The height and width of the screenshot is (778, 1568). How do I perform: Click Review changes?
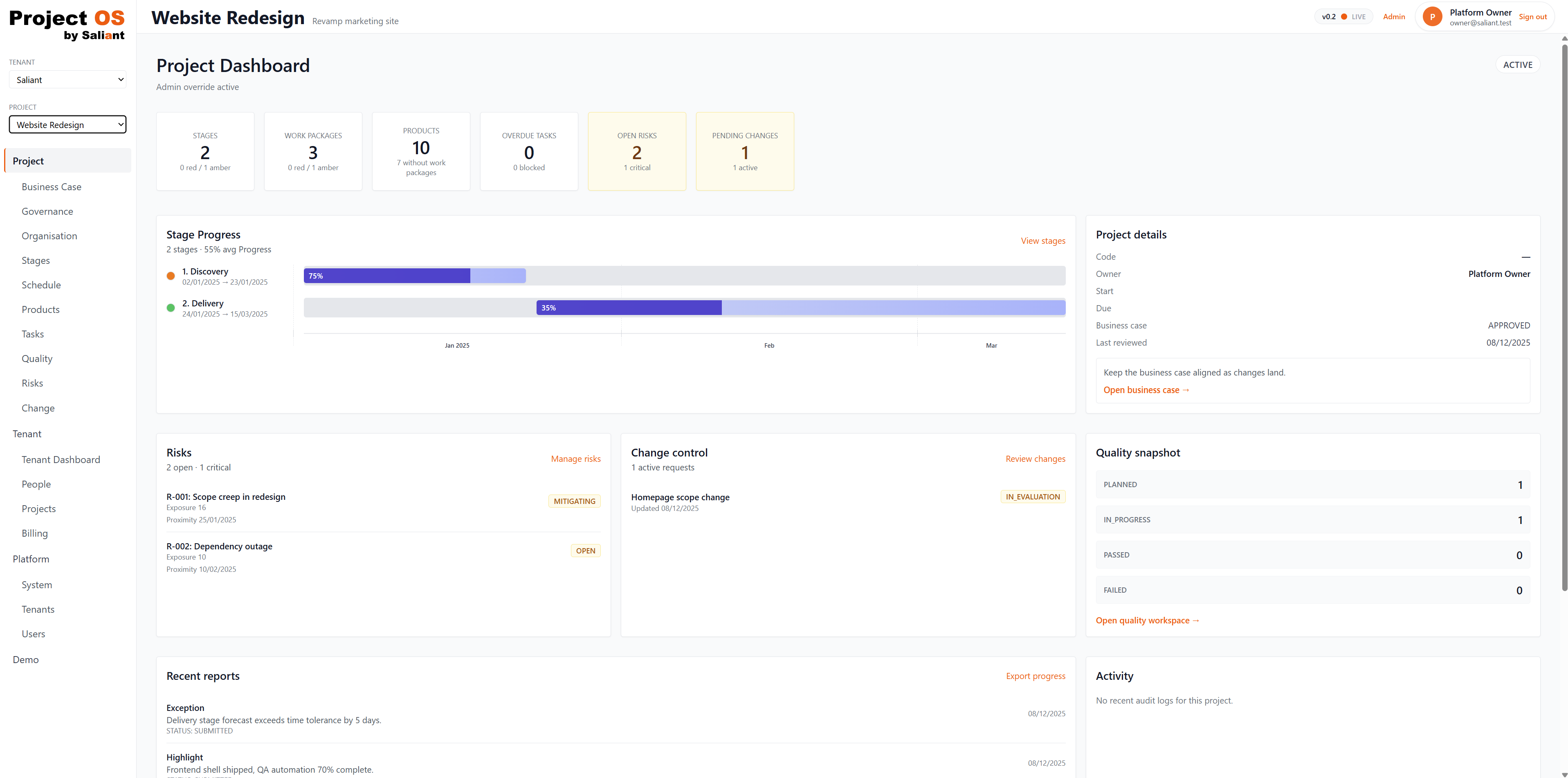coord(1035,459)
